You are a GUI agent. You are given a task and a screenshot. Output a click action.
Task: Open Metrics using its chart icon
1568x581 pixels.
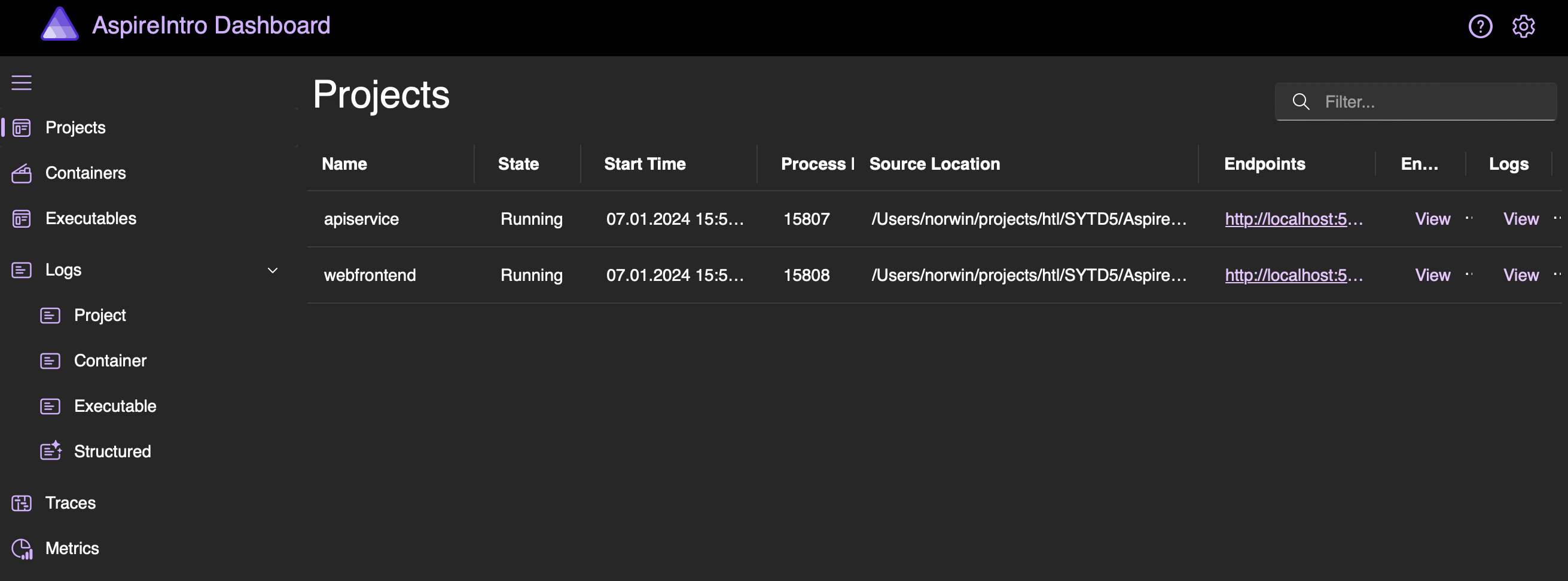pos(22,548)
